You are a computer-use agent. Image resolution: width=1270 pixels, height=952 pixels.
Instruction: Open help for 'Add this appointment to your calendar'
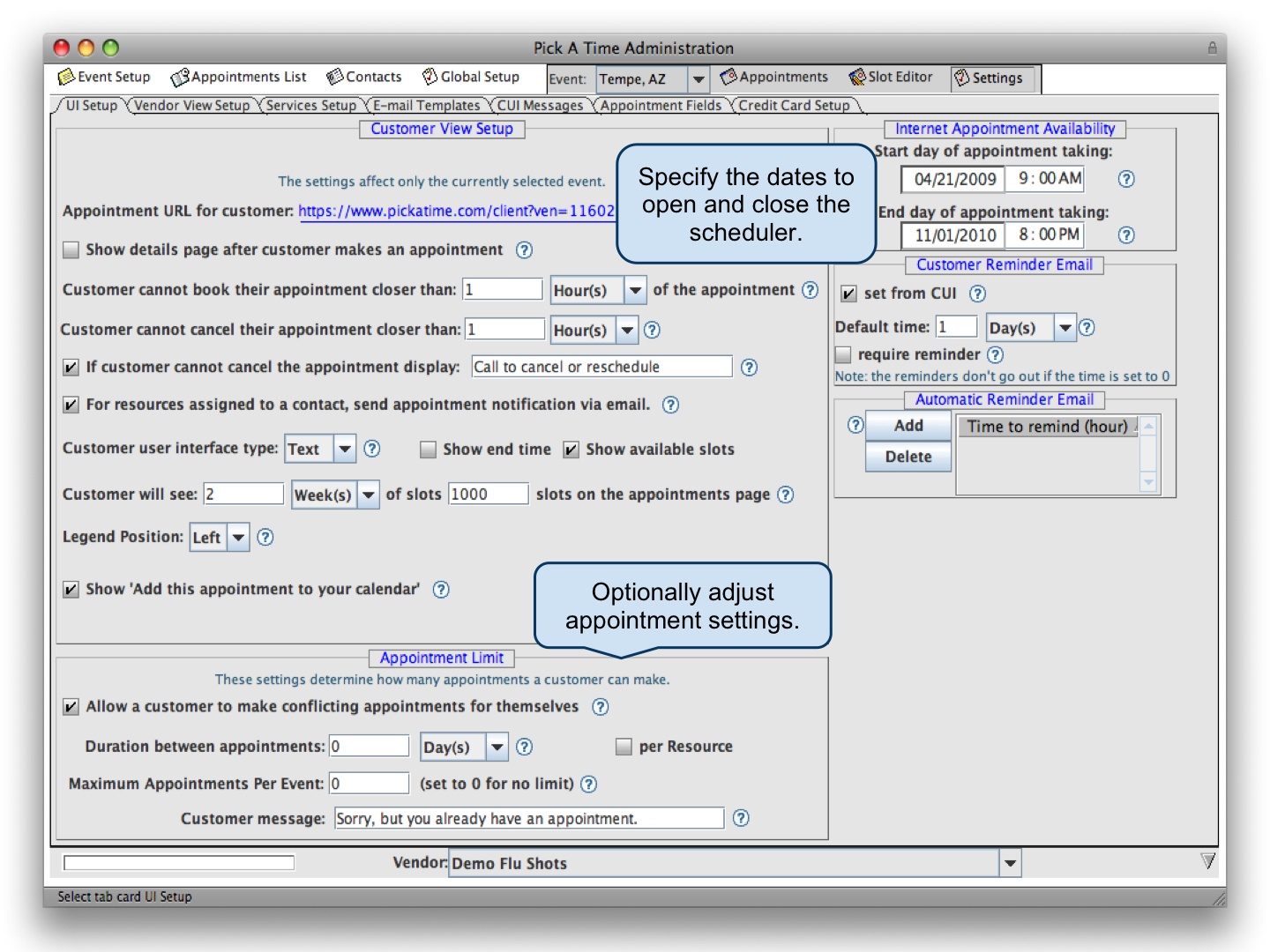click(441, 590)
